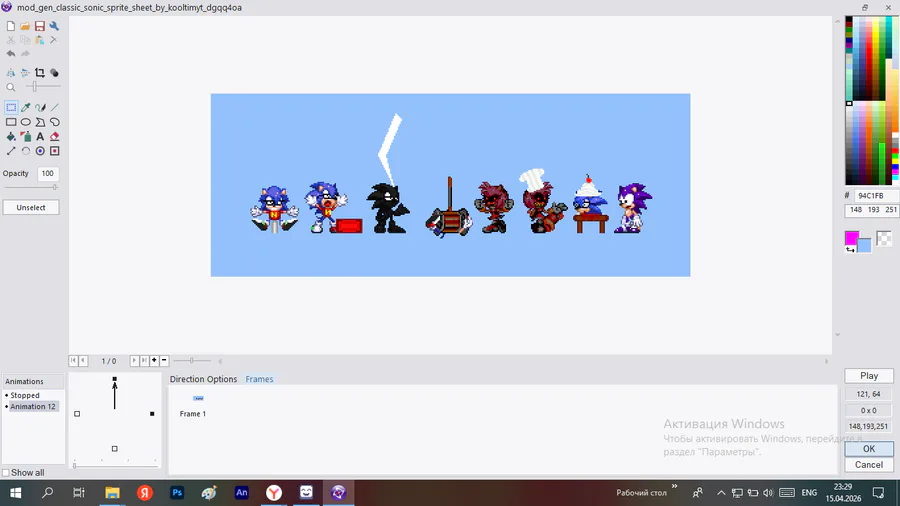
Task: Select the Crop tool icon
Action: click(40, 73)
